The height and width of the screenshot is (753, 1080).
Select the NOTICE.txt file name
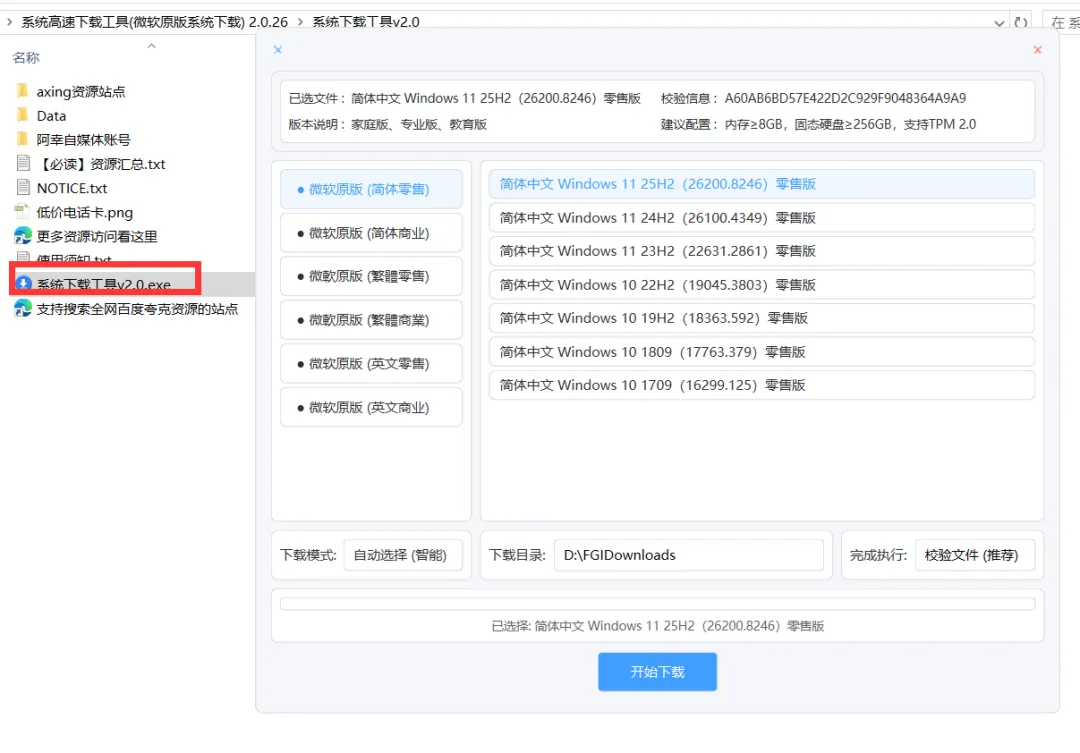72,188
